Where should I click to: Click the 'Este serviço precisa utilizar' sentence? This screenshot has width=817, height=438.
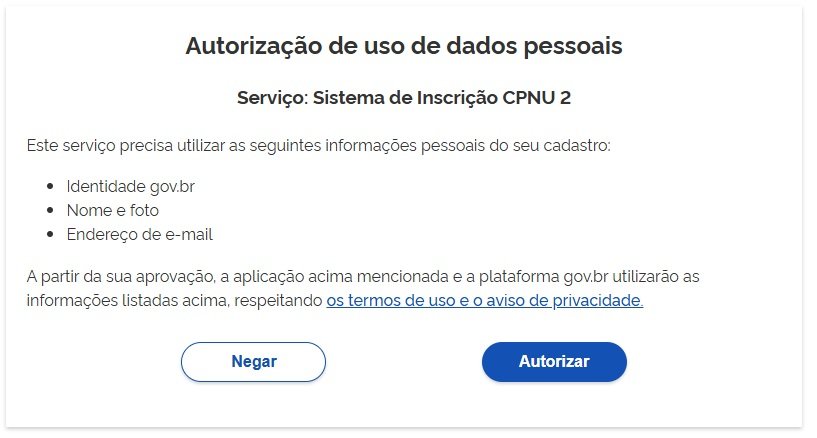[x=318, y=145]
